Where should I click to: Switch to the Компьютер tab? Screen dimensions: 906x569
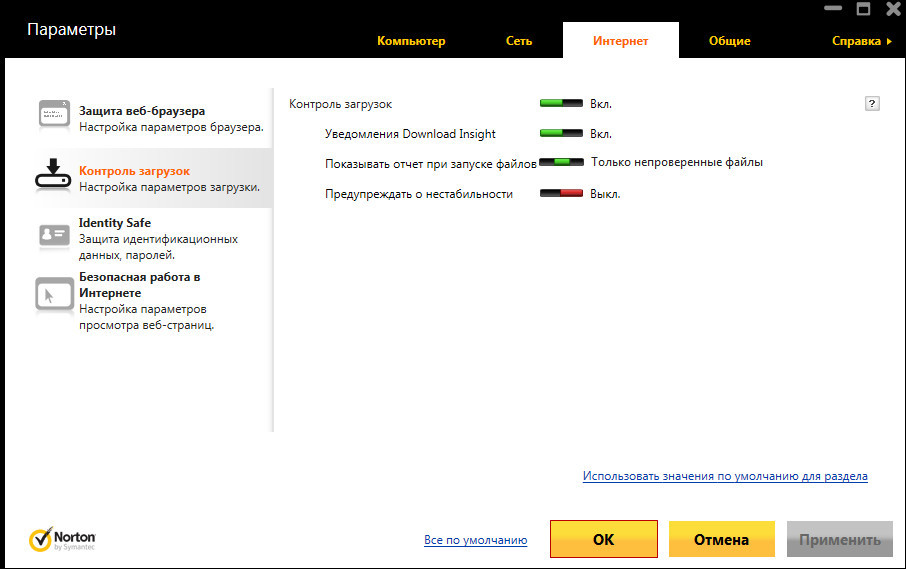pos(411,42)
